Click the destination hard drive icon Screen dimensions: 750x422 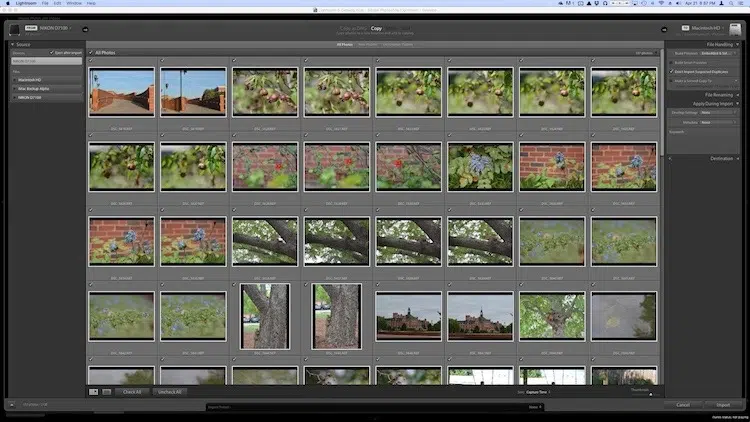click(735, 29)
